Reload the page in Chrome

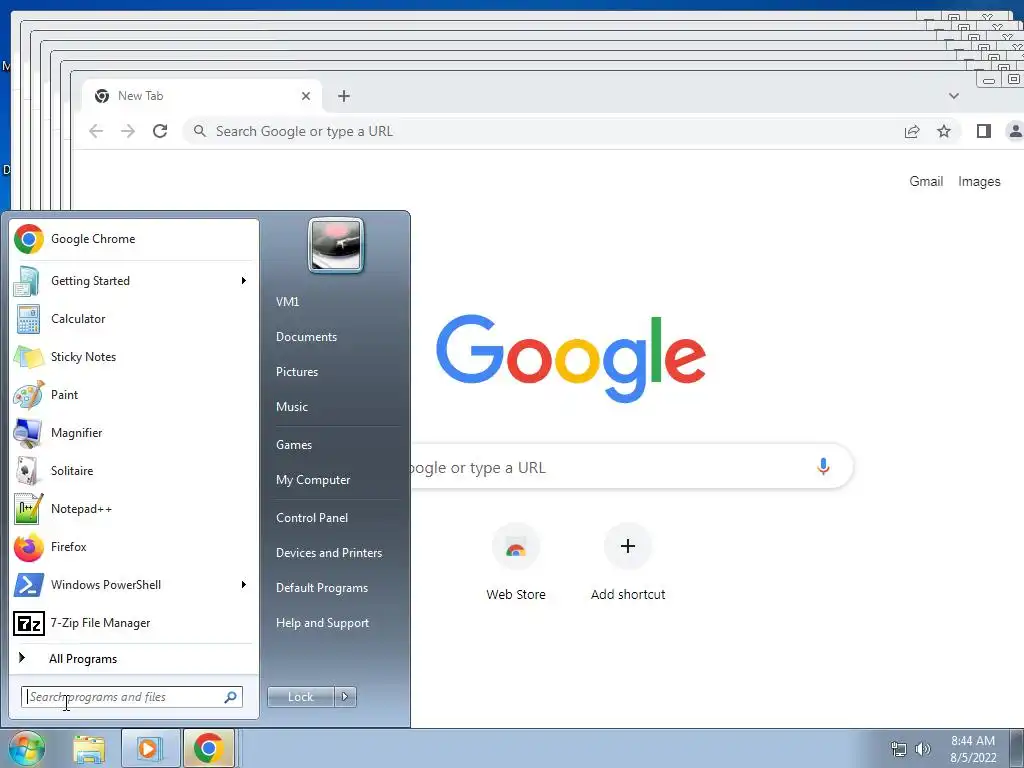[x=160, y=131]
